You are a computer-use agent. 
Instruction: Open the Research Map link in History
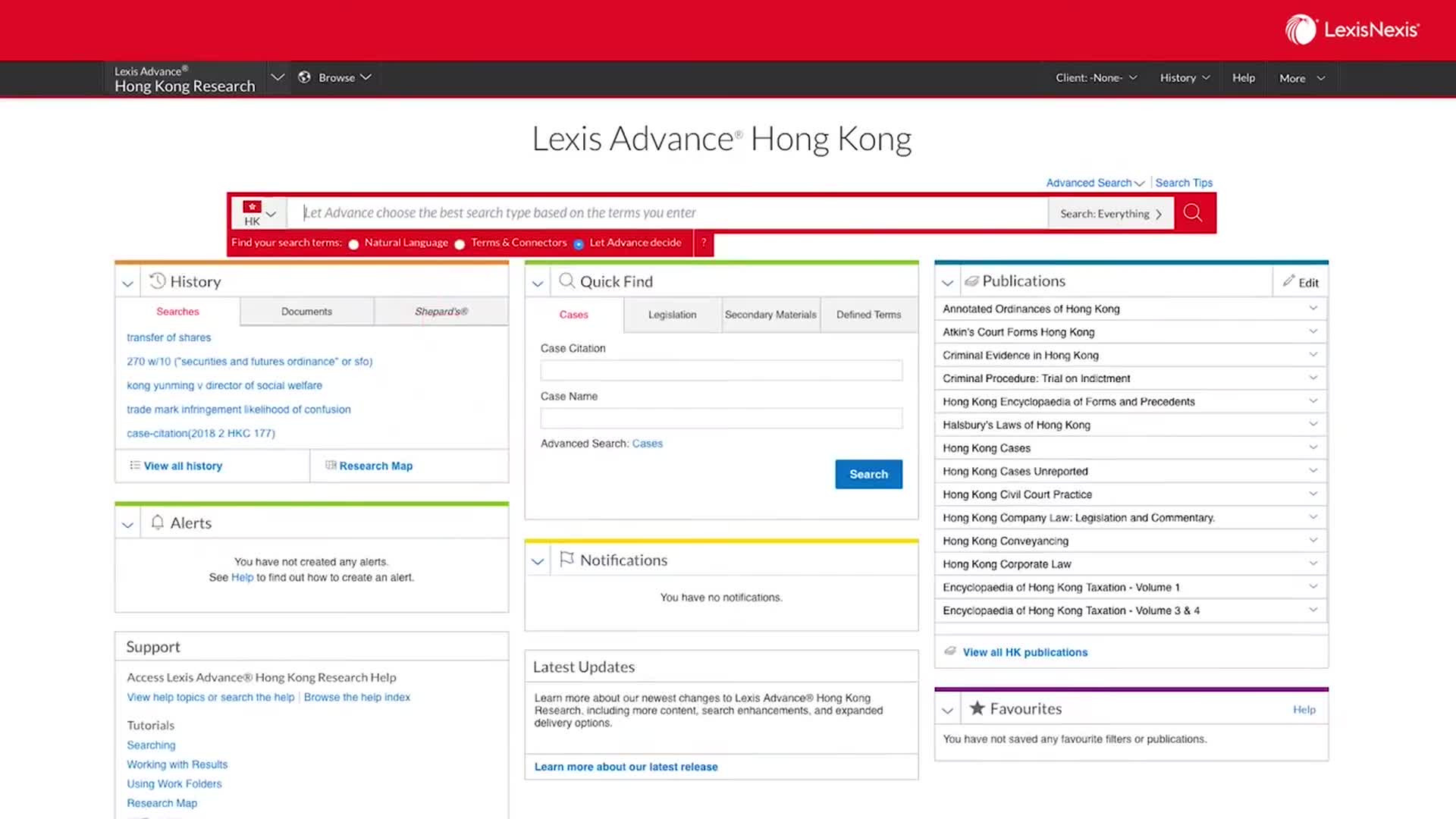(x=376, y=466)
